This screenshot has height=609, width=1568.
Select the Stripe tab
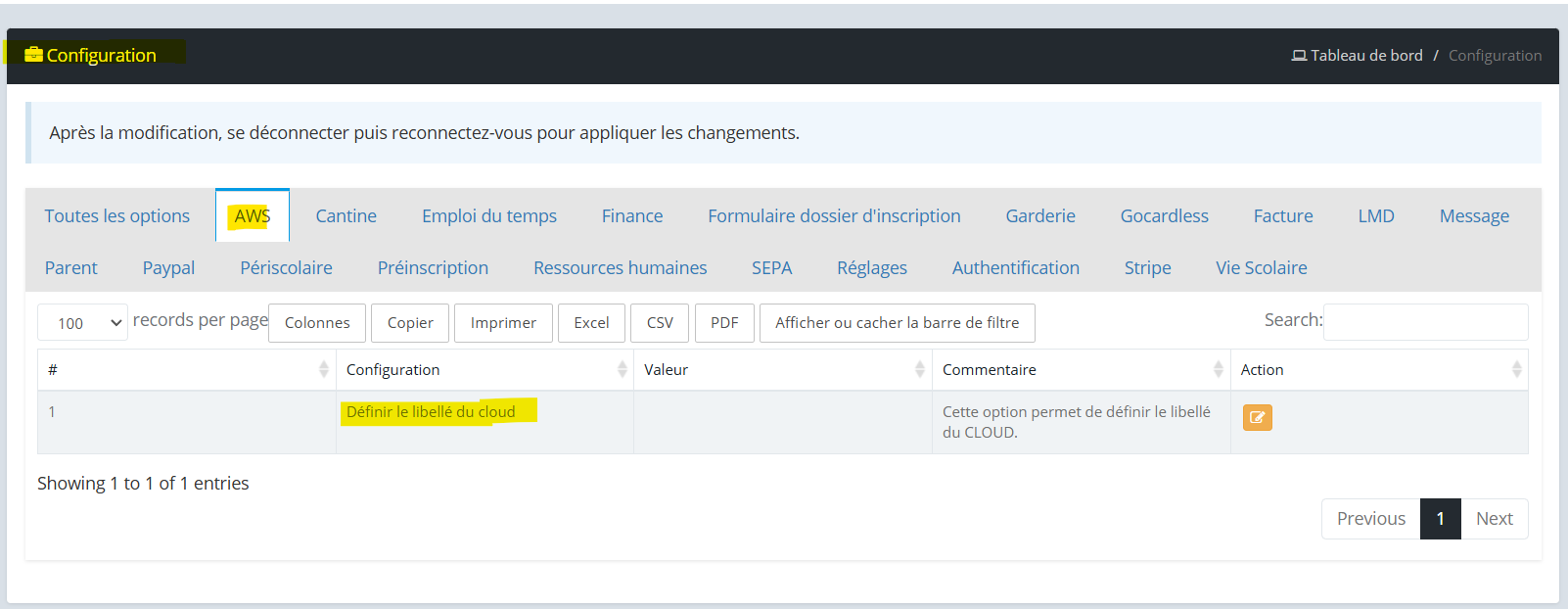(1147, 267)
